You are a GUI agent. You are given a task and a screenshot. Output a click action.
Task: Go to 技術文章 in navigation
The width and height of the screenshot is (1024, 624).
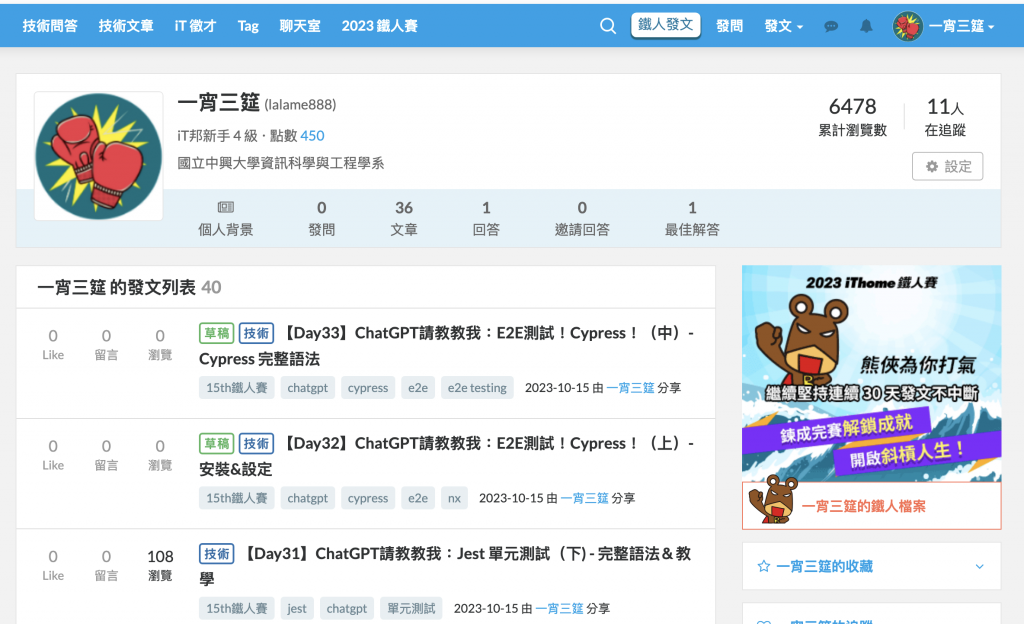pyautogui.click(x=126, y=26)
